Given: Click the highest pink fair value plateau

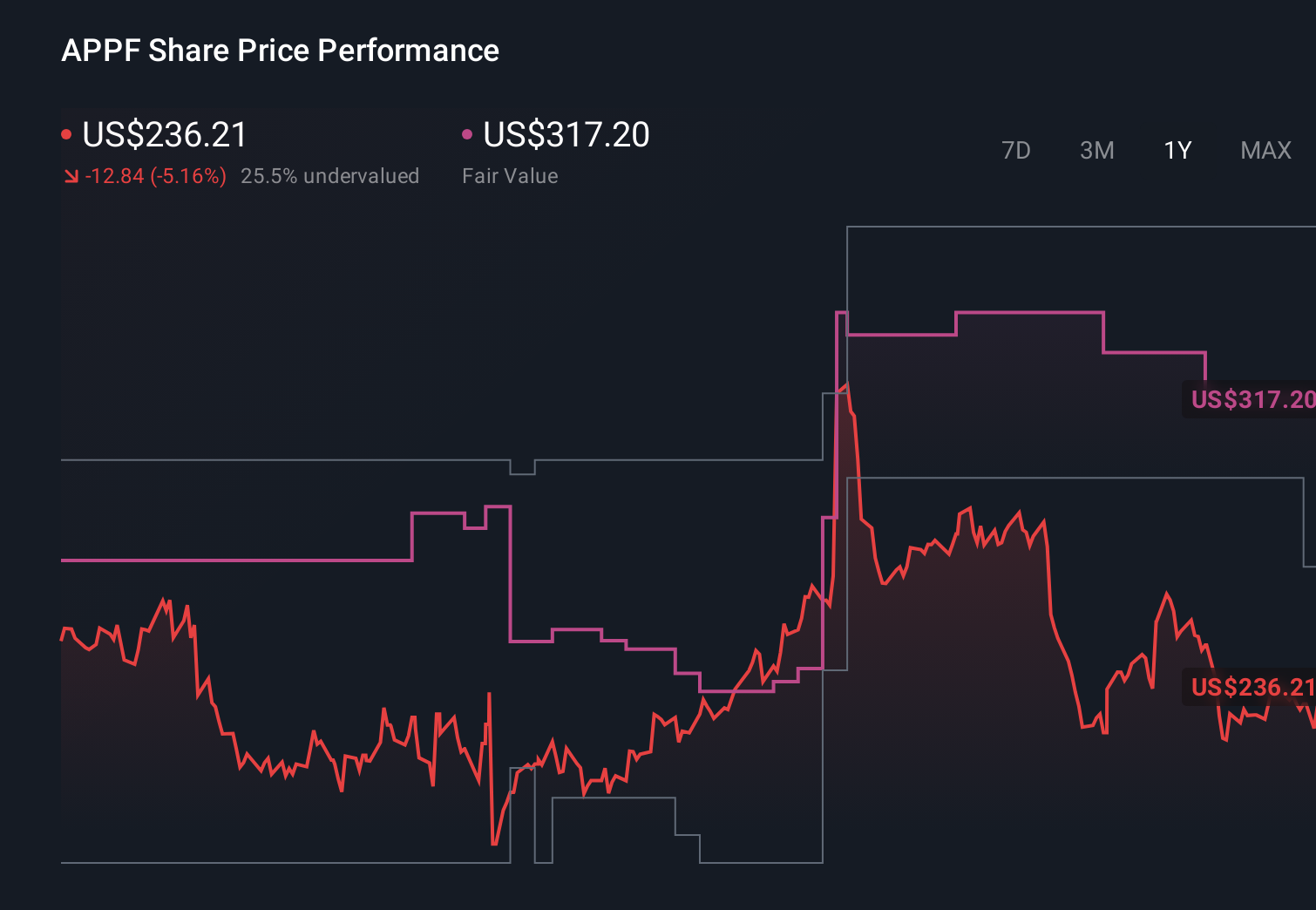Looking at the screenshot, I should tap(1028, 312).
